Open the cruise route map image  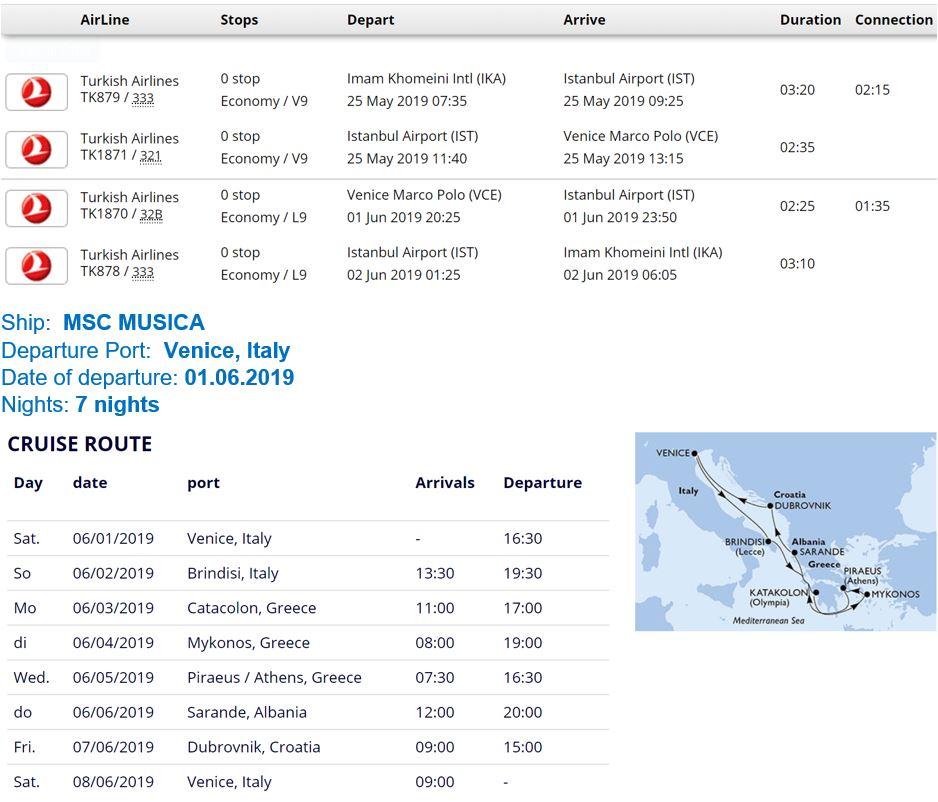(x=785, y=531)
